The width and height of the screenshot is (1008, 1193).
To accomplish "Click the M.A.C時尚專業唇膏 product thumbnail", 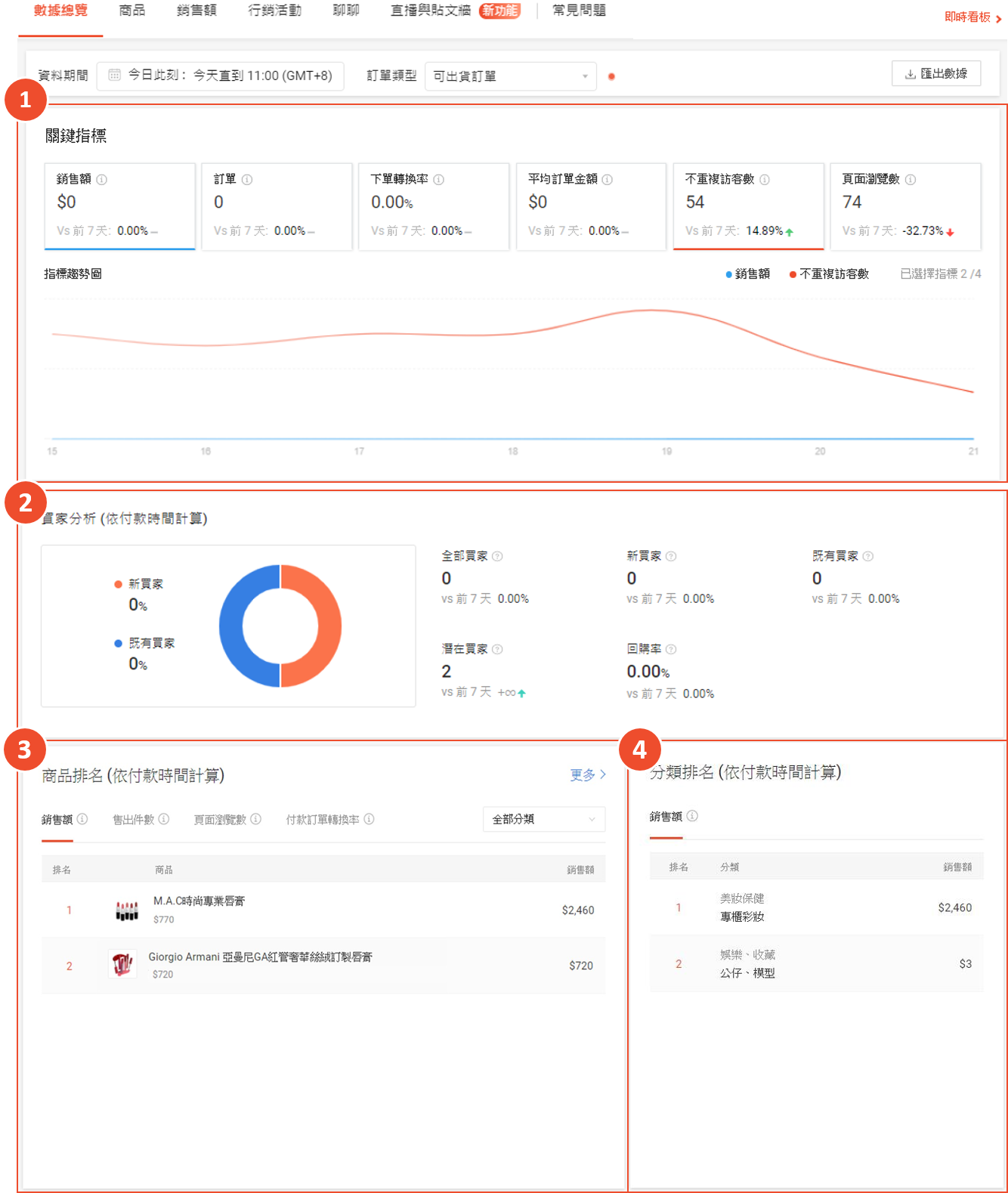I will point(127,910).
